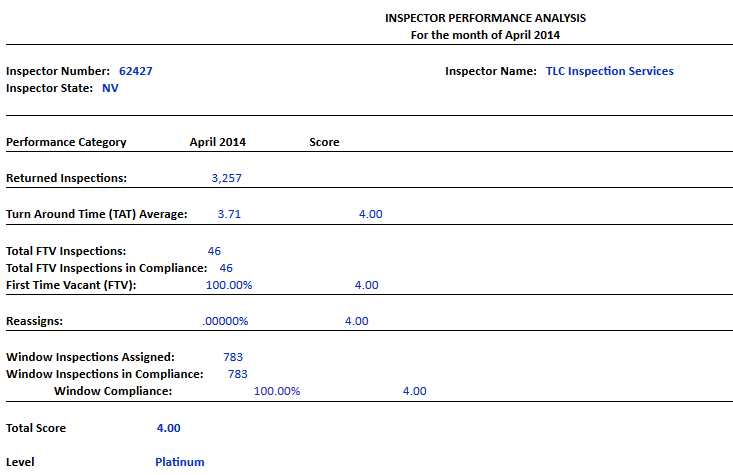Screen dimensions: 733x475
Task: Select Window Compliance percentage 100.00%
Action: (x=277, y=391)
